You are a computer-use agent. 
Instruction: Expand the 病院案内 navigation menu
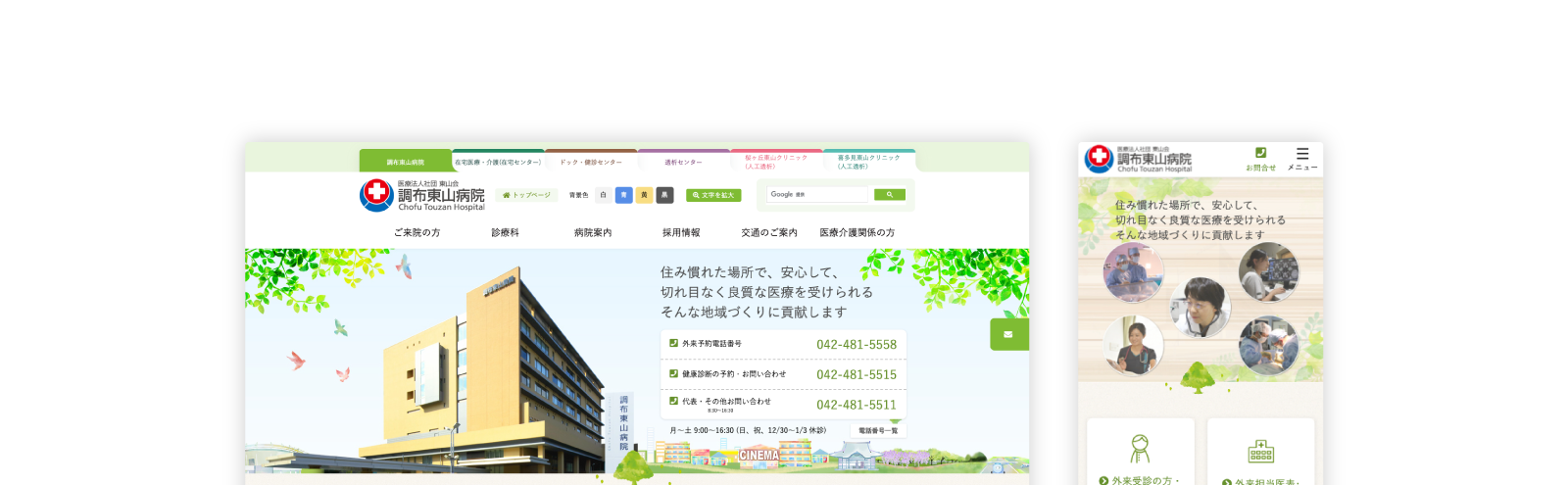point(593,233)
